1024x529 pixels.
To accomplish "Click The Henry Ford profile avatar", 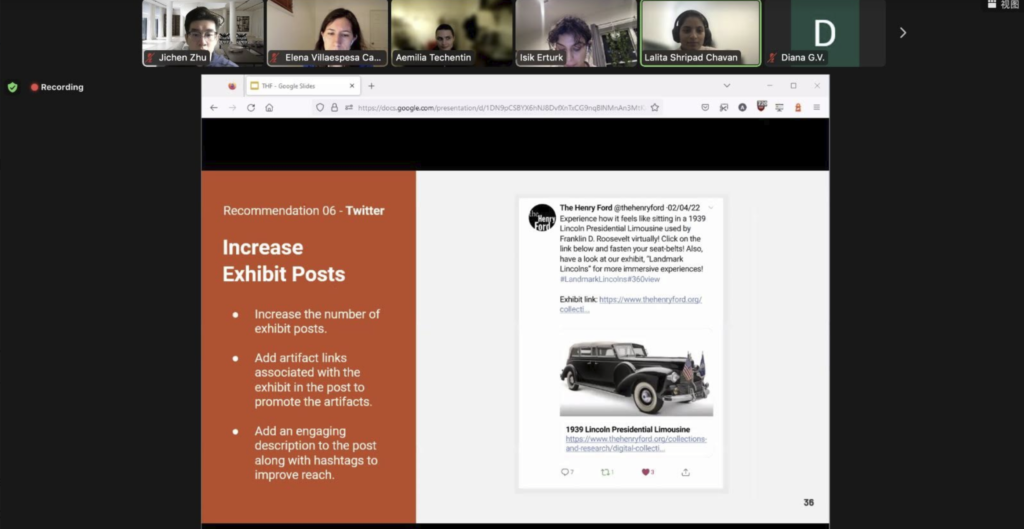I will coord(542,217).
